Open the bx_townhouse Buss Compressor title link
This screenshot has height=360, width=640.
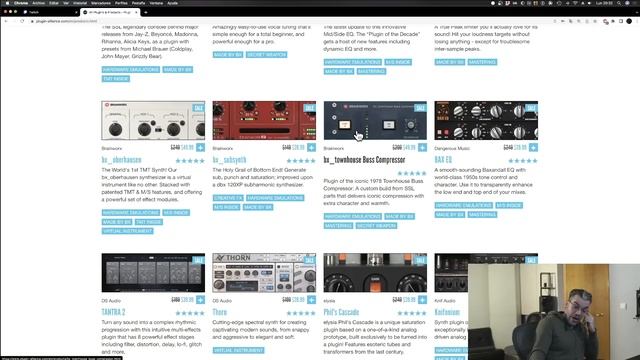click(x=364, y=160)
